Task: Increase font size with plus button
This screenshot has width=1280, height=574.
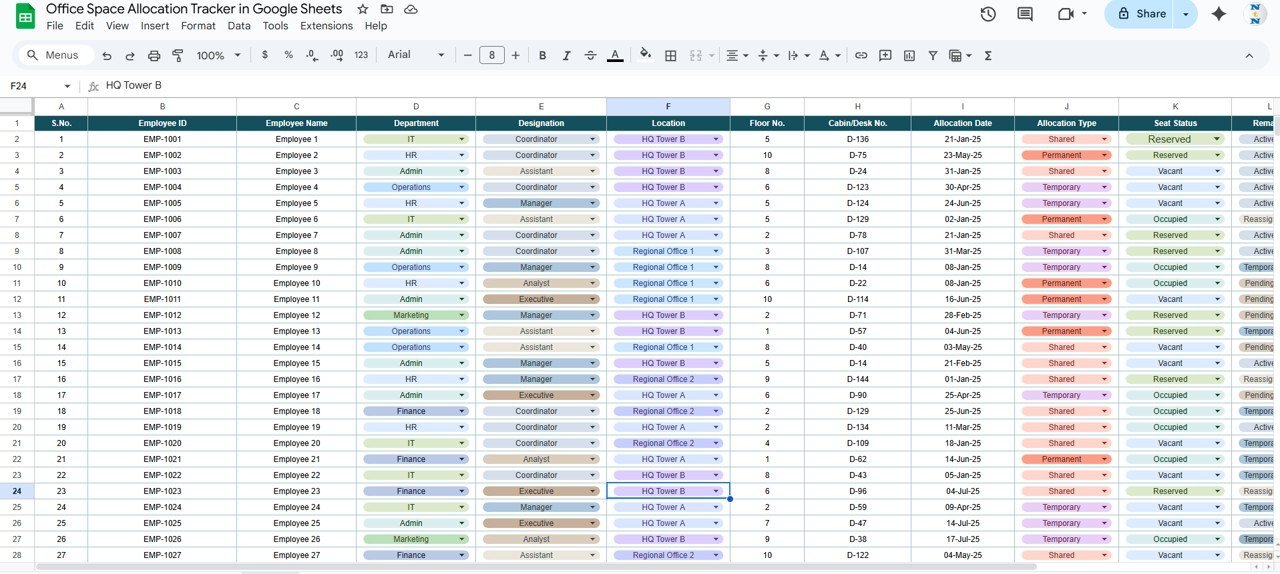Action: (x=516, y=56)
